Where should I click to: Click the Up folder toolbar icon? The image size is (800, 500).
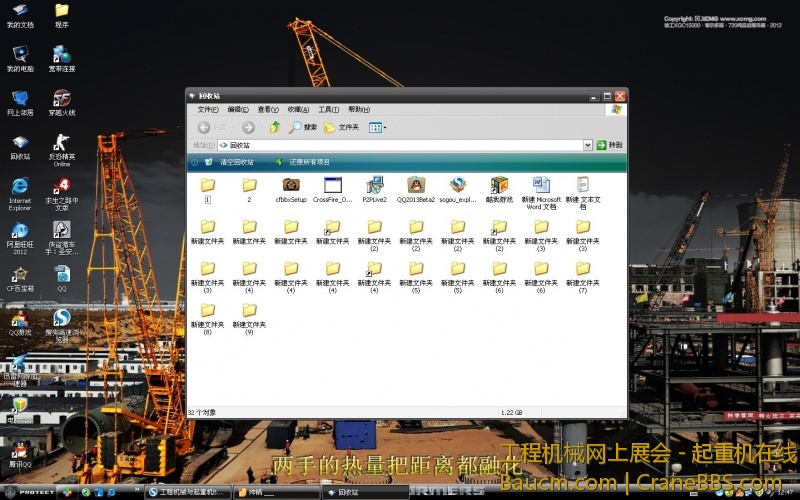[x=275, y=127]
